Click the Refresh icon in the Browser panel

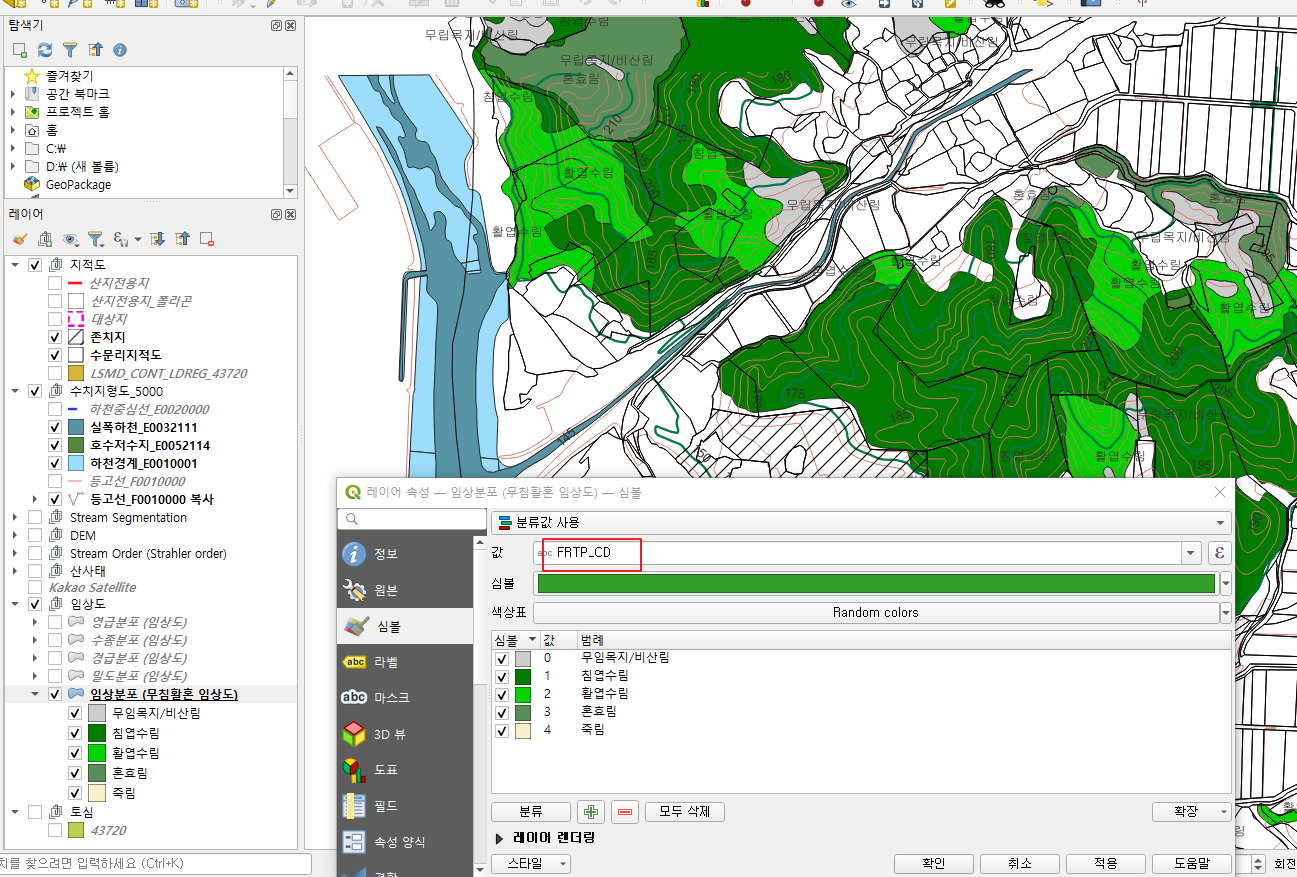point(43,49)
